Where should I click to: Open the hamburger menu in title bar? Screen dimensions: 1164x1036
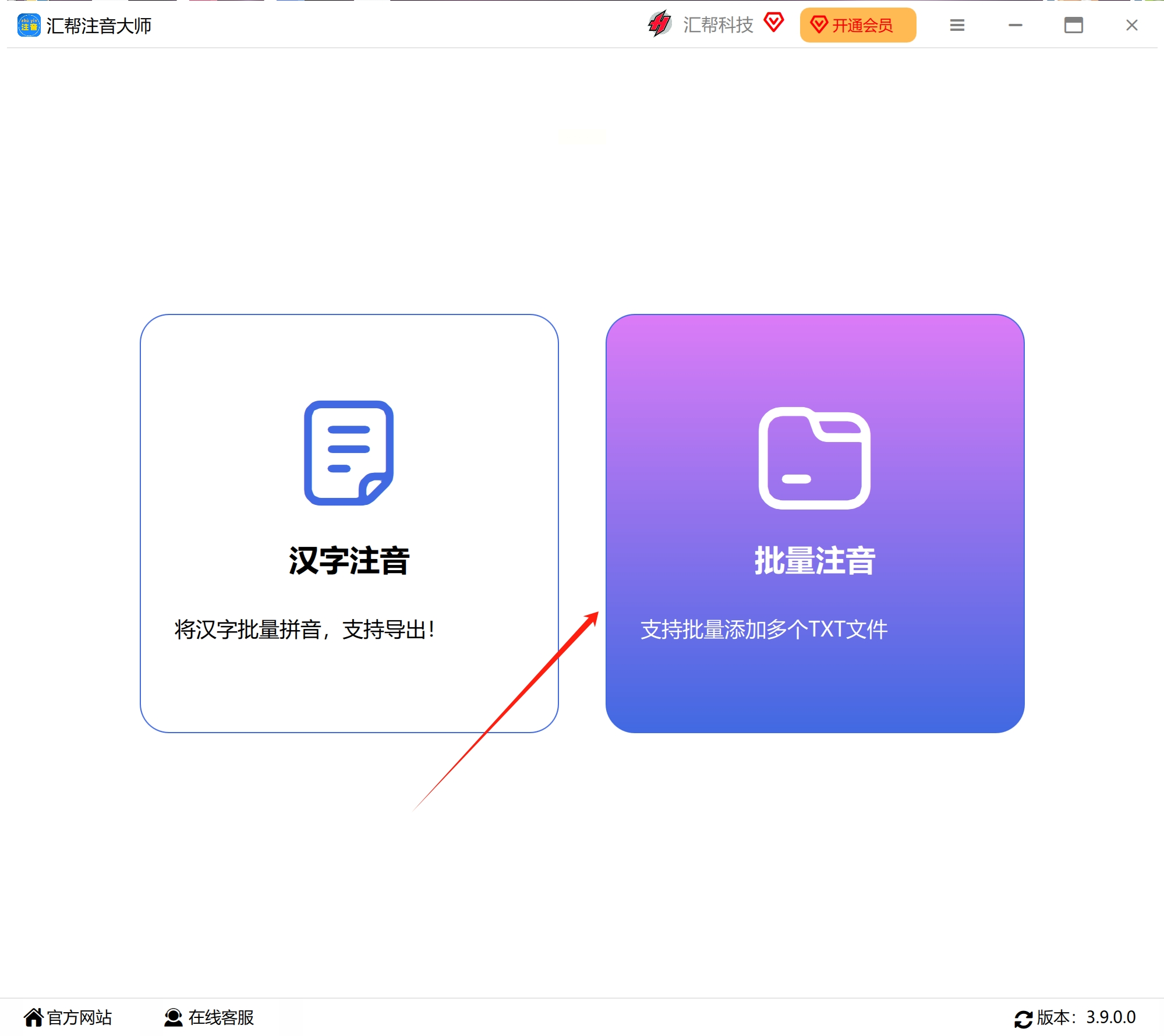coord(957,25)
